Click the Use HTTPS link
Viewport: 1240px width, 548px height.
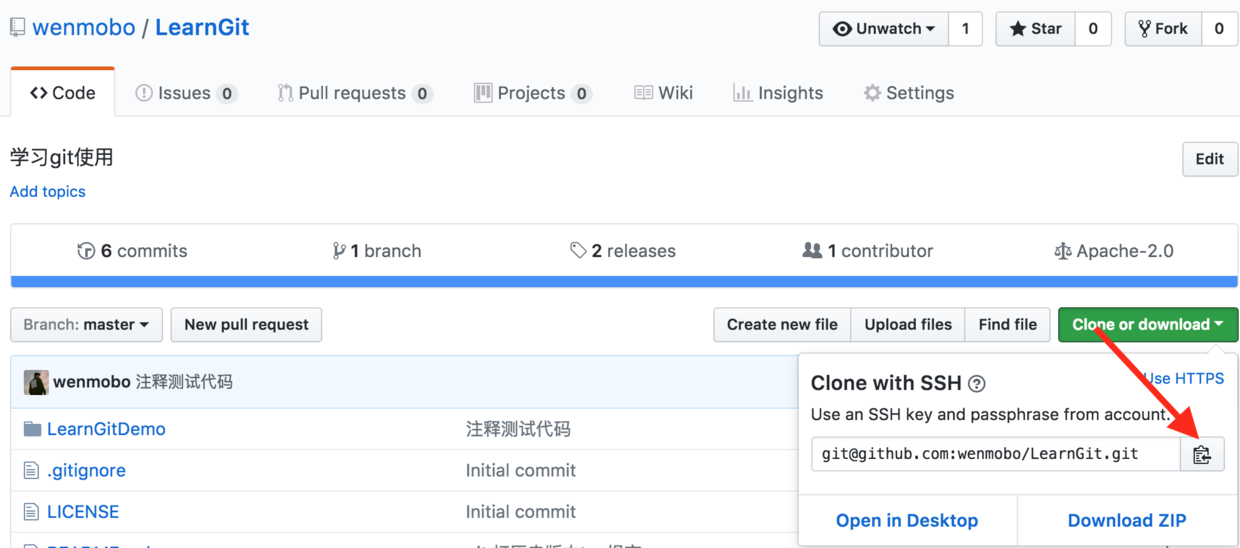coord(1185,378)
